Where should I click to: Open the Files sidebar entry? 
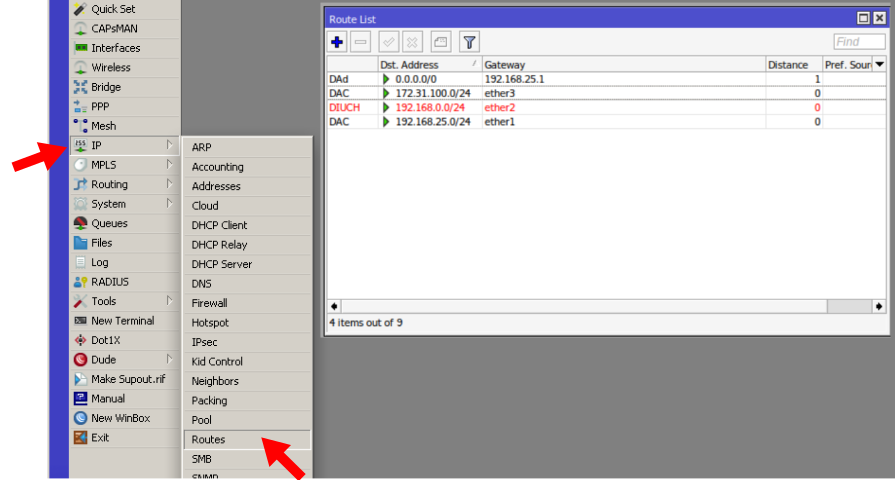(101, 243)
